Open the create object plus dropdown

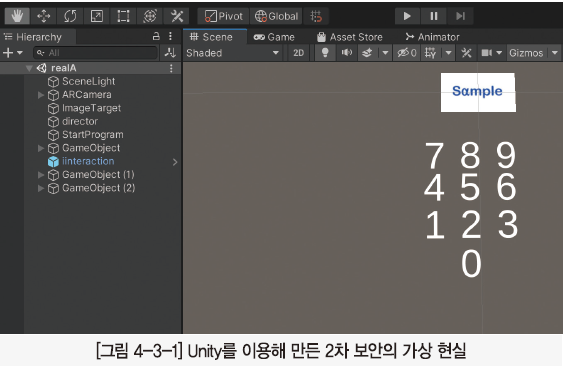[13, 53]
